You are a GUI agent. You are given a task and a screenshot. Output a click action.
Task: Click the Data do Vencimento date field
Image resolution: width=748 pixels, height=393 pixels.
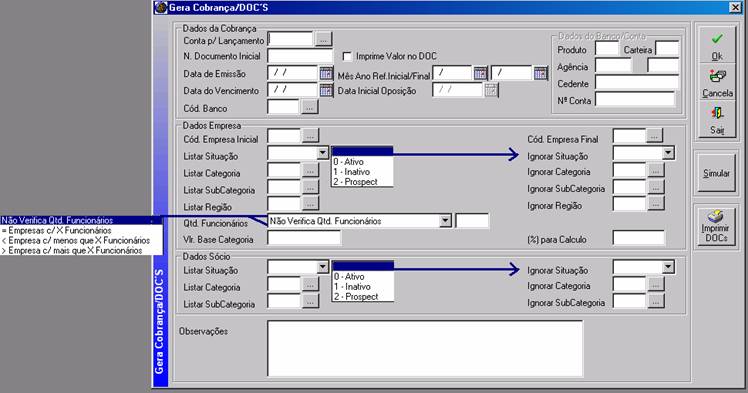(293, 90)
